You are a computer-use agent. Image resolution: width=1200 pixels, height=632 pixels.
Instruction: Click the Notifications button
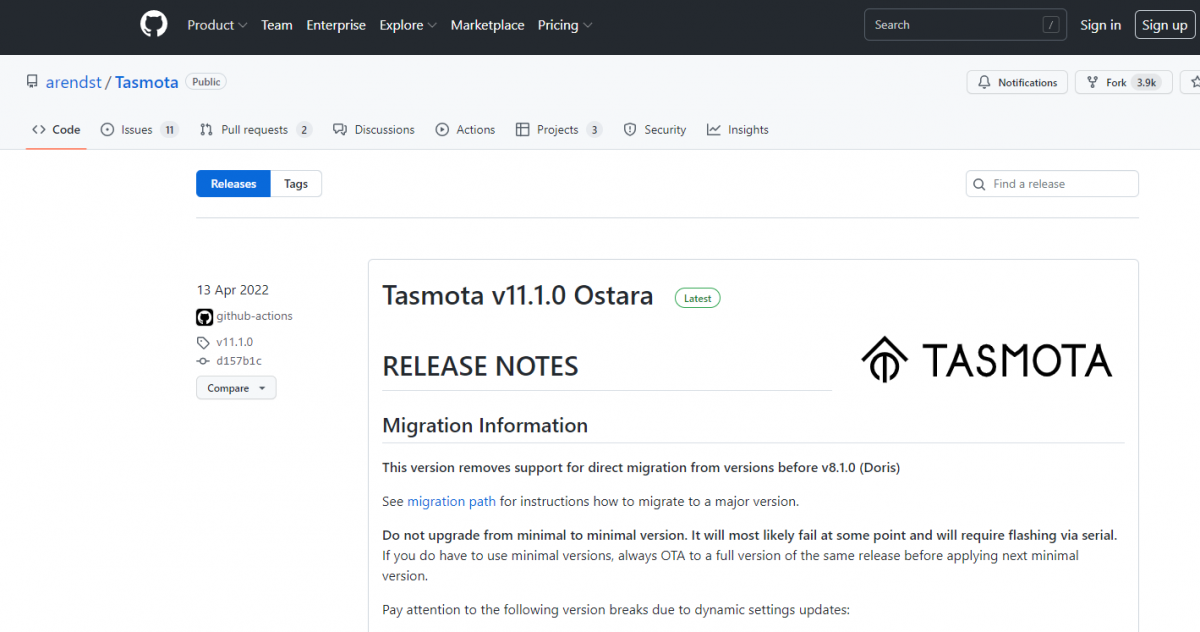click(1017, 83)
